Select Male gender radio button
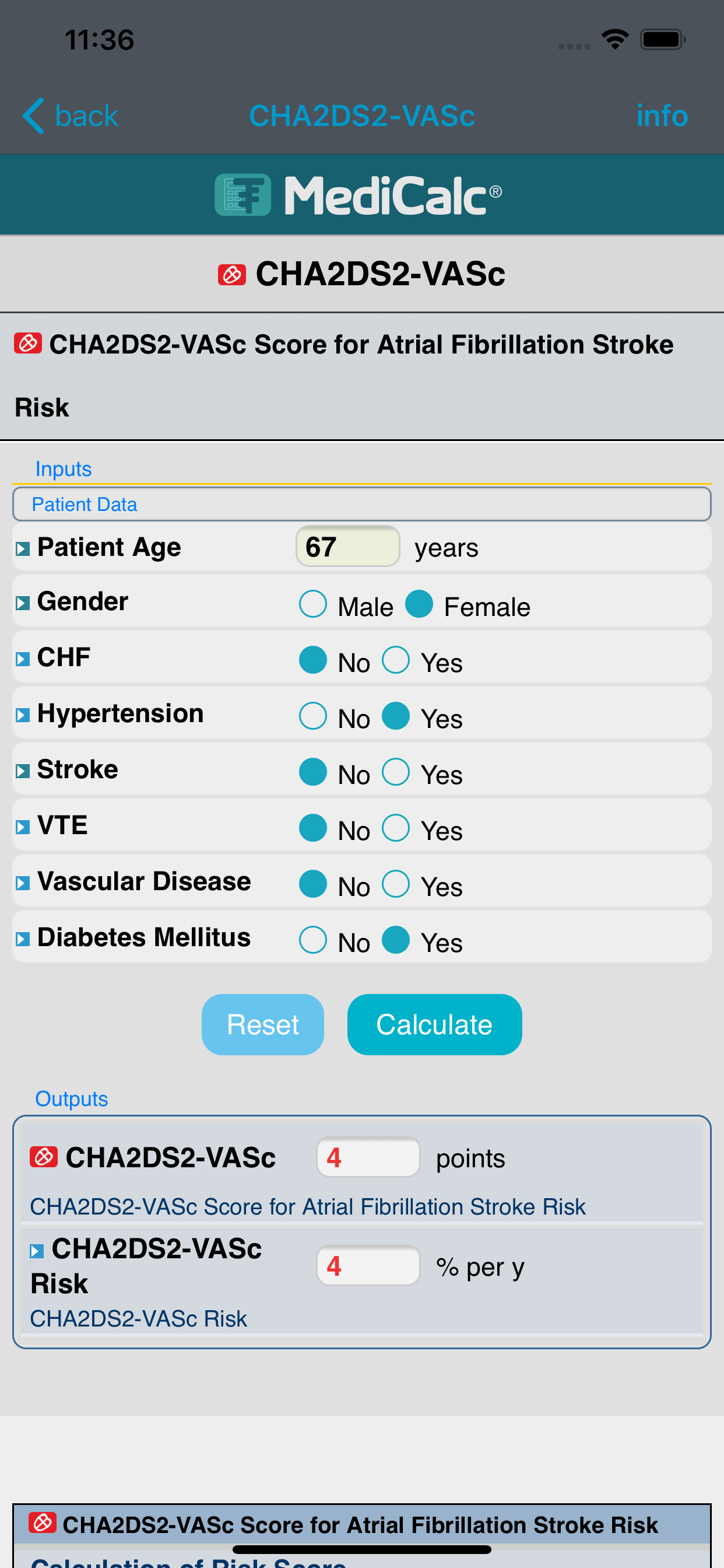The height and width of the screenshot is (1568, 724). [314, 604]
